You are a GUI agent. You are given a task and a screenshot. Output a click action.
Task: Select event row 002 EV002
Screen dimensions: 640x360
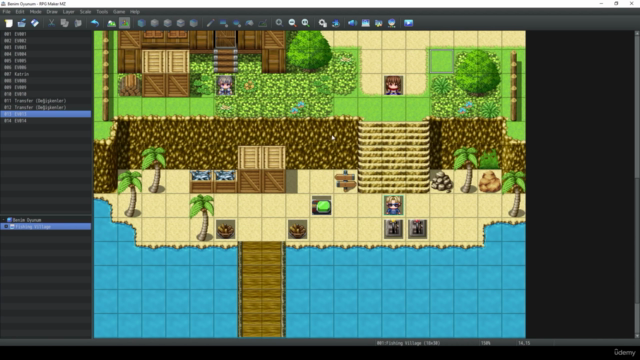pyautogui.click(x=46, y=41)
